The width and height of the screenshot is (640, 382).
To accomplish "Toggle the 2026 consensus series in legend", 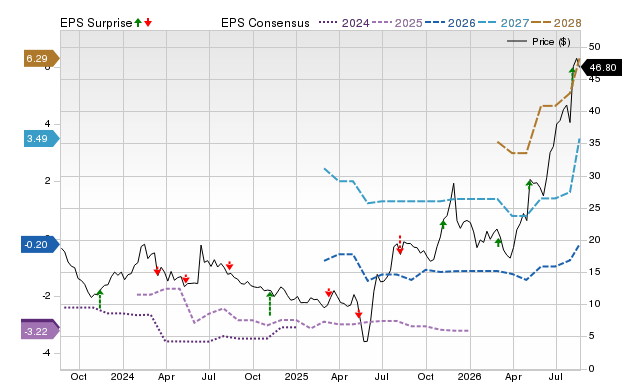I will tap(450, 23).
